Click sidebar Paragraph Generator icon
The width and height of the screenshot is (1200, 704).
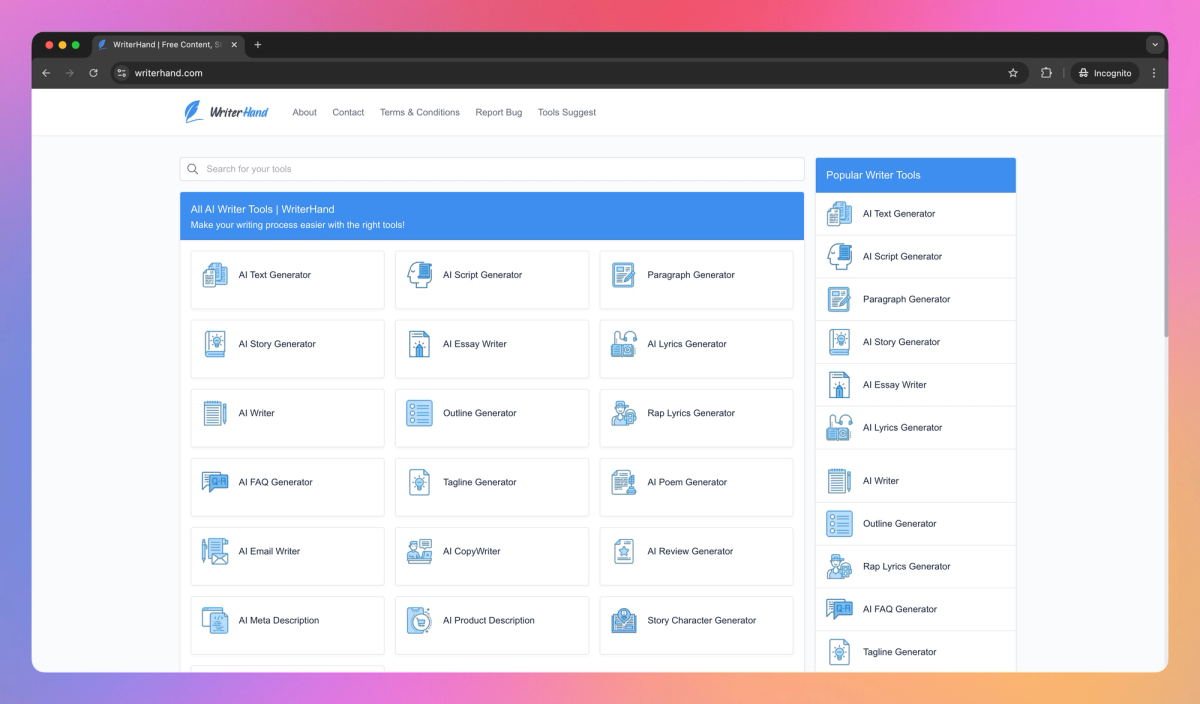[x=839, y=299]
